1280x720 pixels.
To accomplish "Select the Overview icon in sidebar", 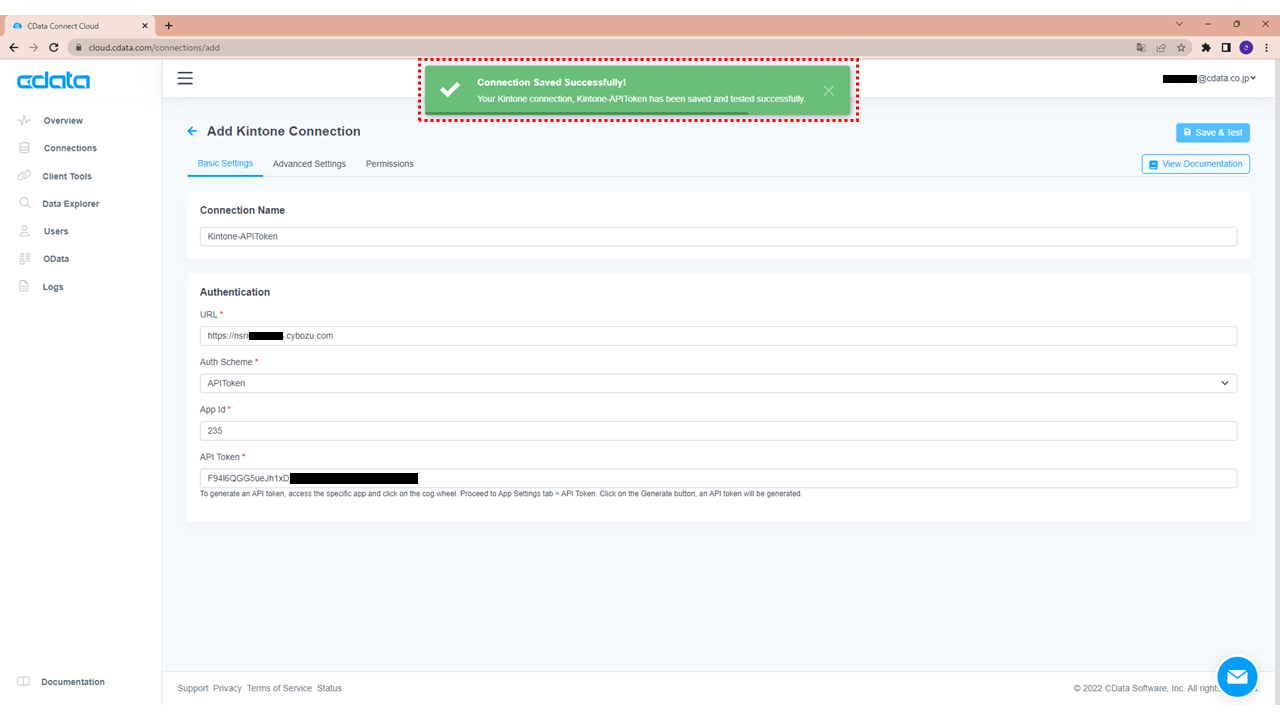I will pos(60,120).
